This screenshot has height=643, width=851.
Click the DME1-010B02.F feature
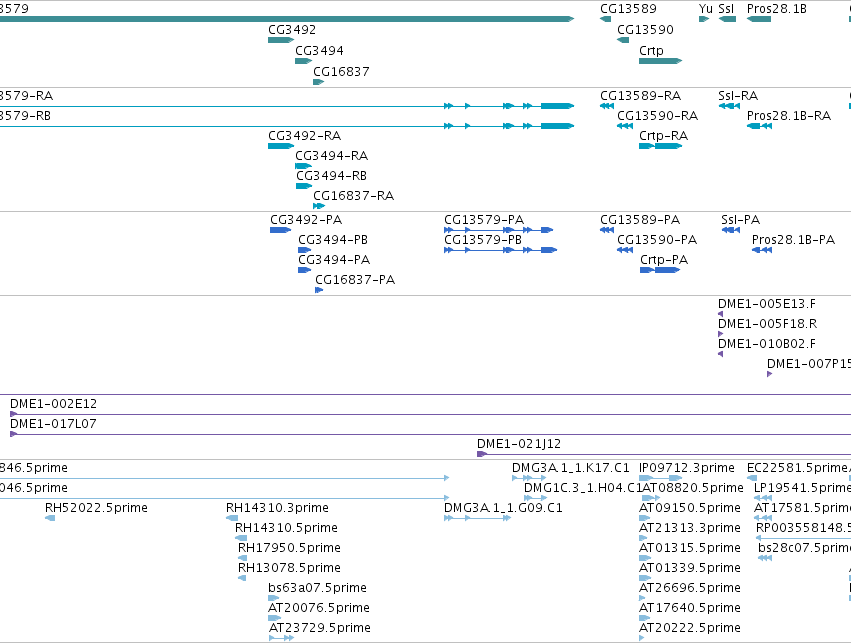pyautogui.click(x=720, y=354)
